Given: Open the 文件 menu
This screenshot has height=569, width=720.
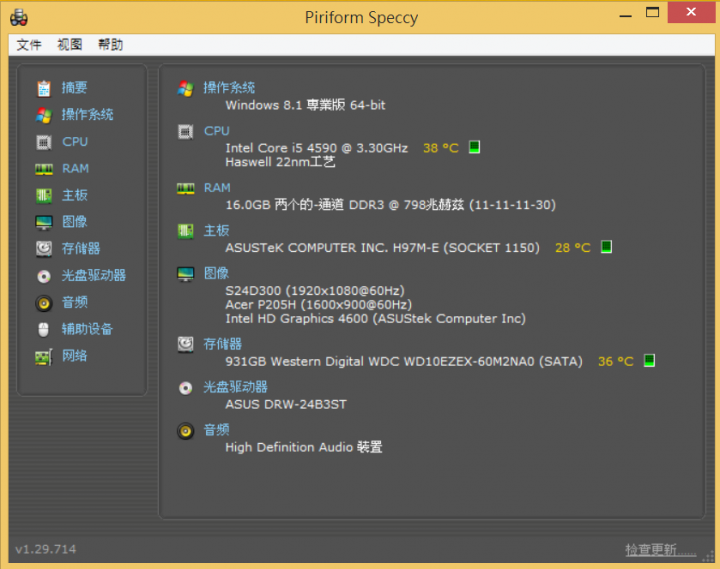Looking at the screenshot, I should click(29, 45).
